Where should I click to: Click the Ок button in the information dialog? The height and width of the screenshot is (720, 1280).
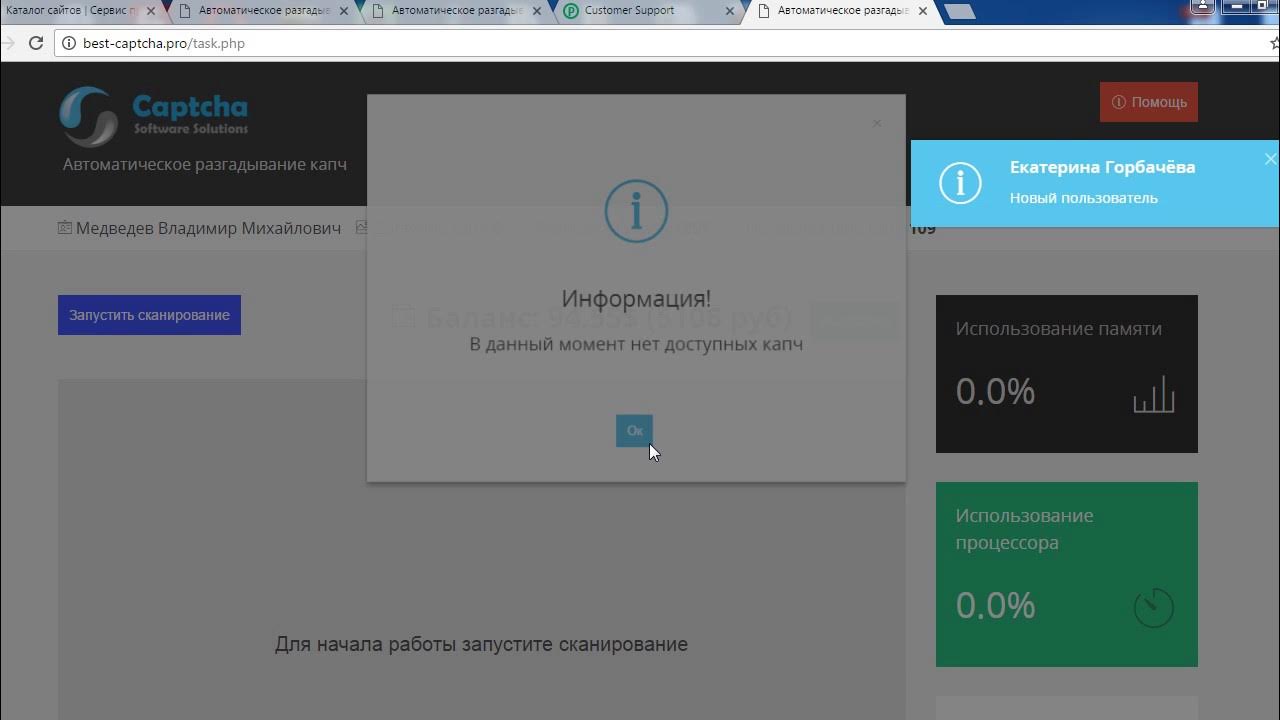point(634,431)
